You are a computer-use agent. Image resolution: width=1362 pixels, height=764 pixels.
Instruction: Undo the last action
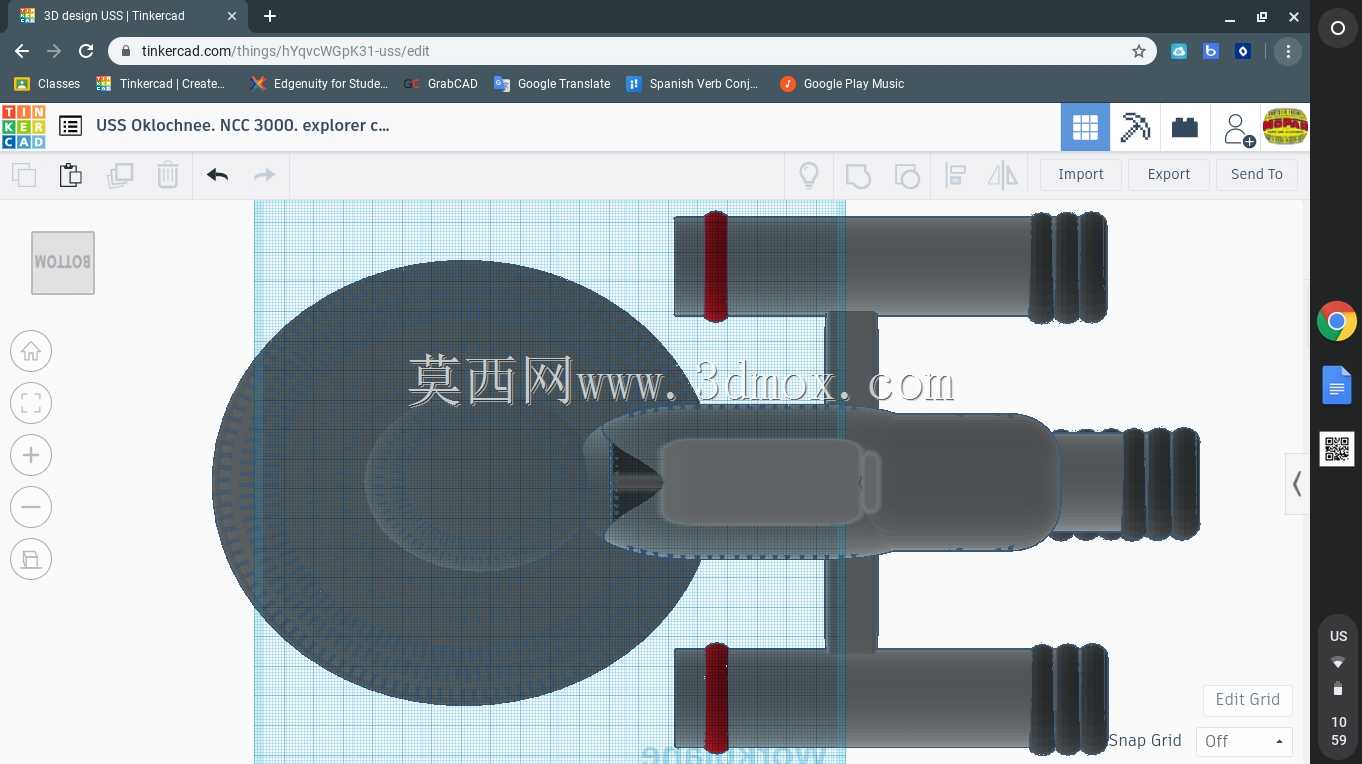tap(217, 175)
